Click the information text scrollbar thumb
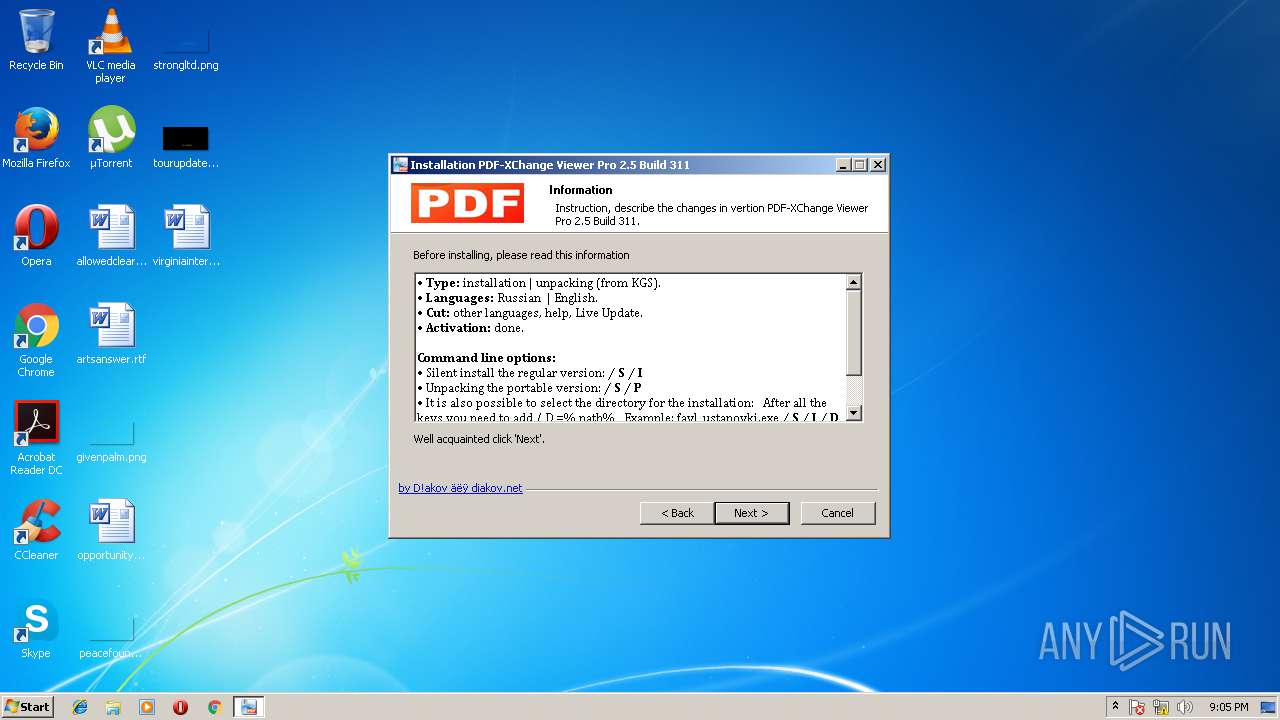Viewport: 1280px width, 720px height. pos(853,333)
